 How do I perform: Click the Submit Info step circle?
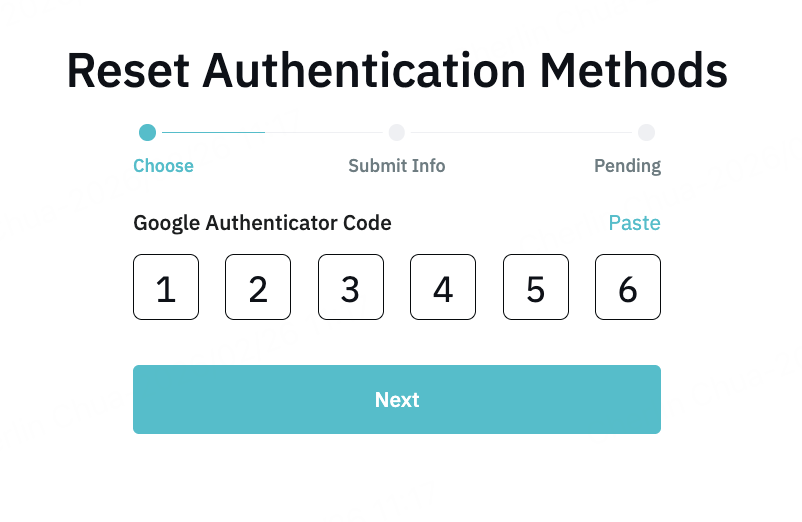[x=397, y=132]
